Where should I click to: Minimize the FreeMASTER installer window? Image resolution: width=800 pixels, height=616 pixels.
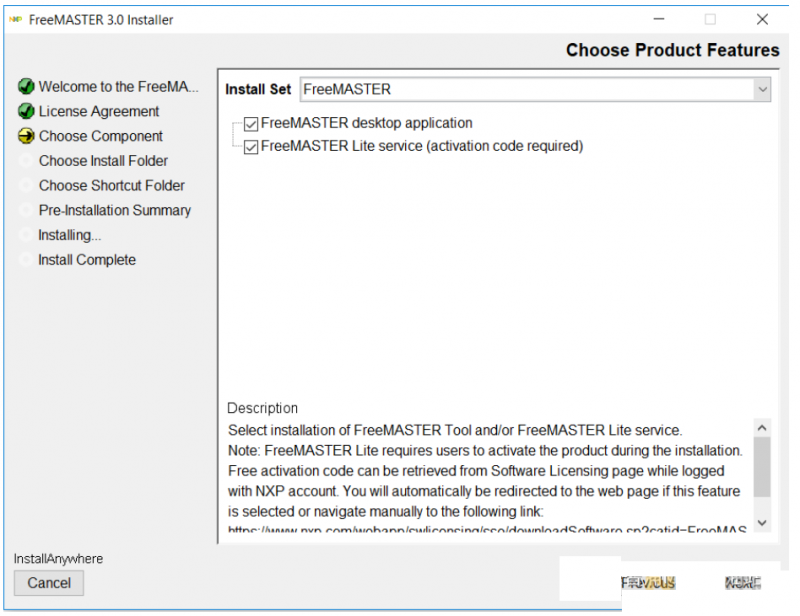coord(659,19)
